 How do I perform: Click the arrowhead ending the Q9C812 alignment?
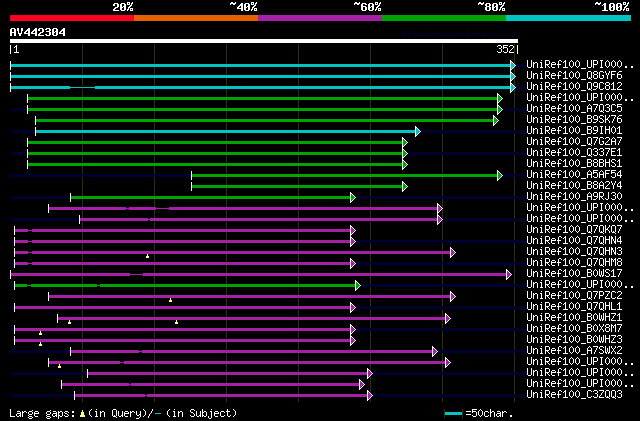point(513,87)
